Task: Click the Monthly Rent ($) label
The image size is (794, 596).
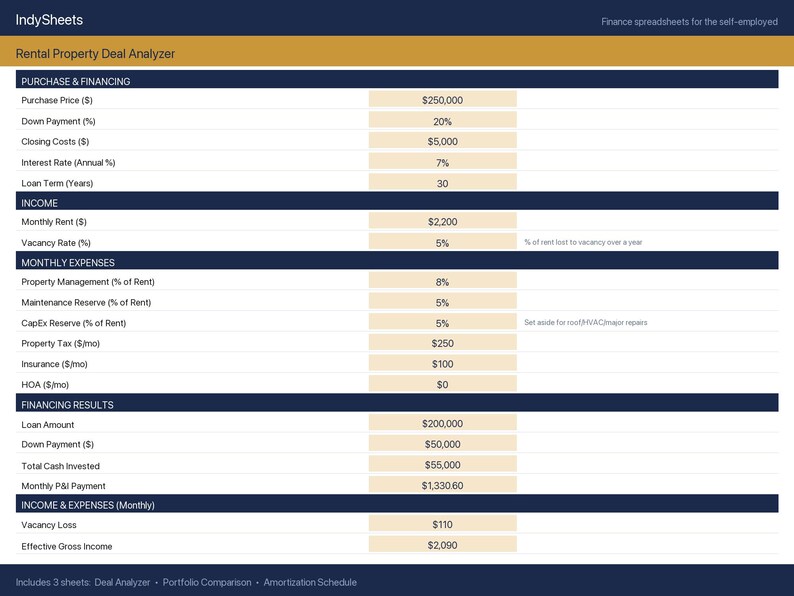Action: 54,222
